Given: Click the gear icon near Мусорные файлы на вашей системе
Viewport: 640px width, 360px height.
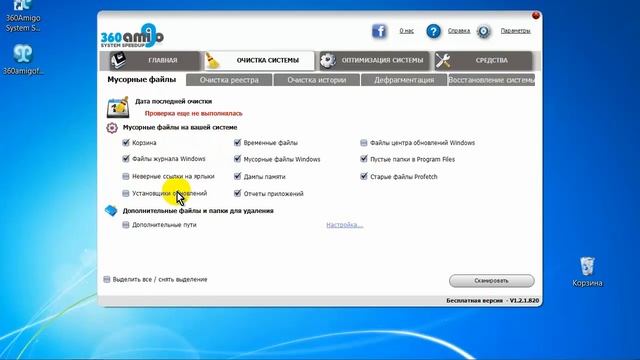Looking at the screenshot, I should pyautogui.click(x=112, y=128).
